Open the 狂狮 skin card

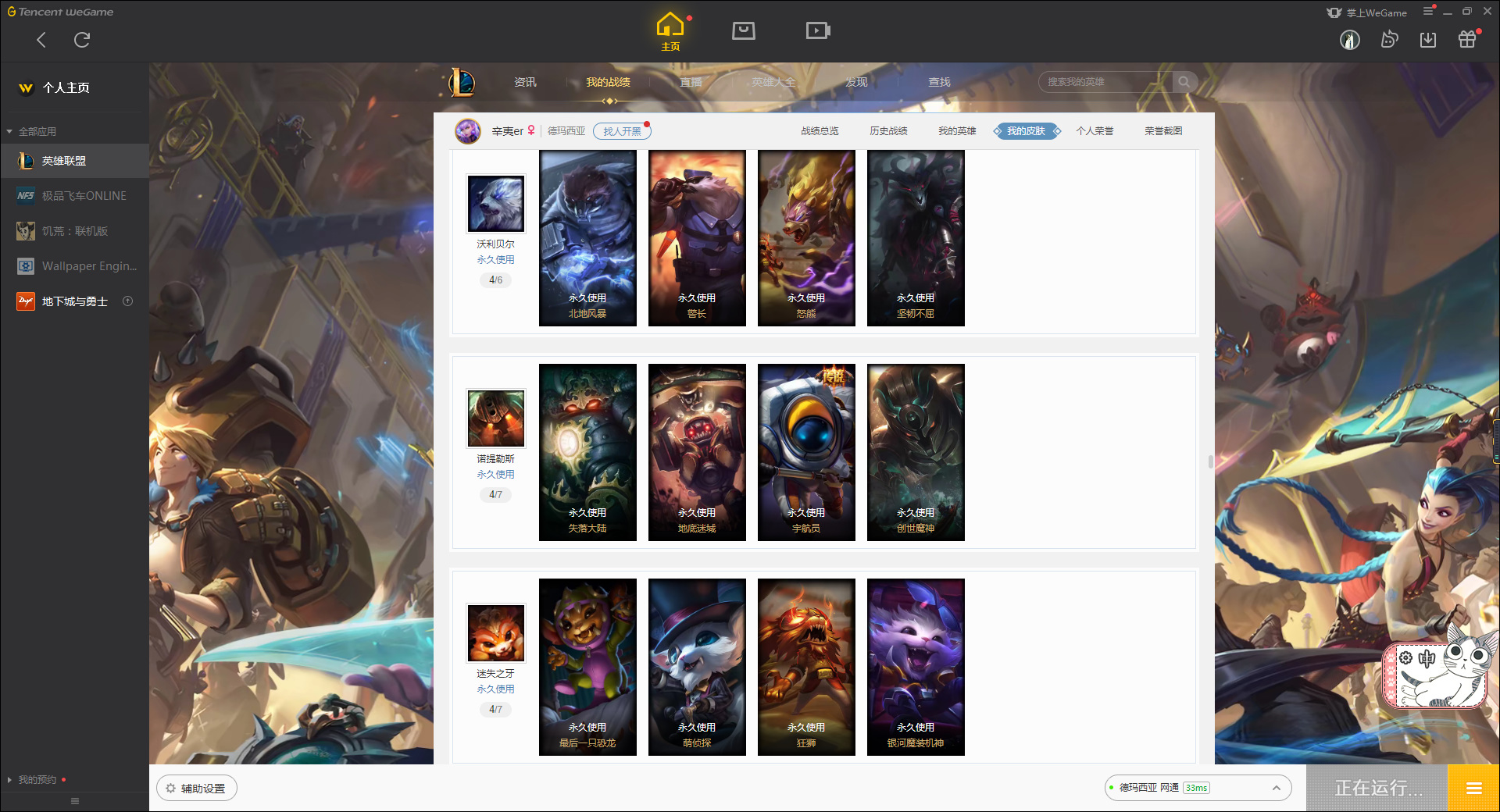coord(806,668)
